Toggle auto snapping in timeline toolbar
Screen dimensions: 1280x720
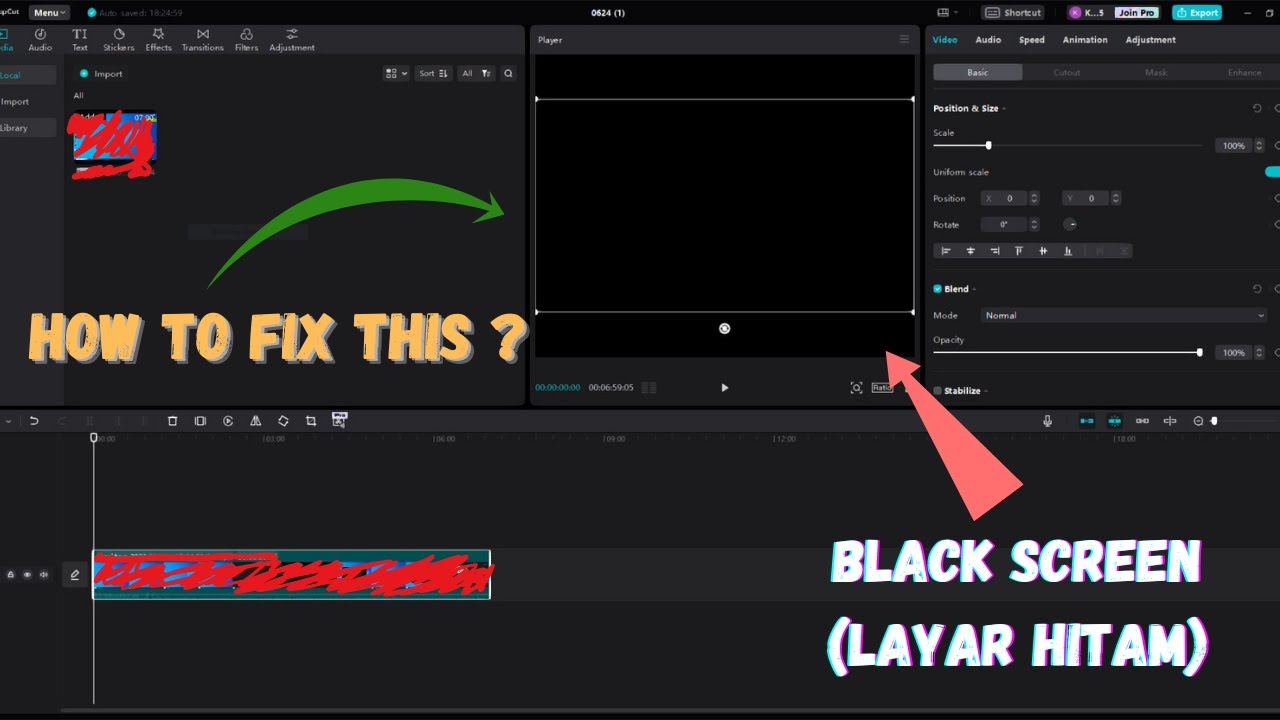pos(1114,421)
